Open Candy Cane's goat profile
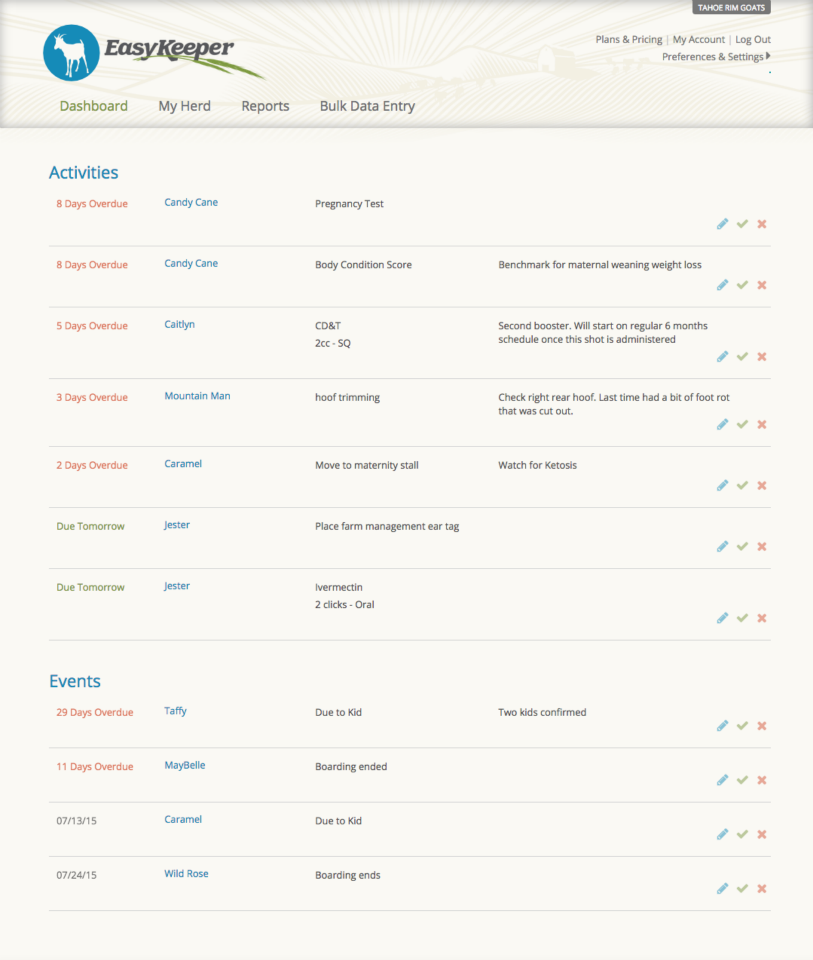Screen dimensions: 813x960 pyautogui.click(x=190, y=201)
